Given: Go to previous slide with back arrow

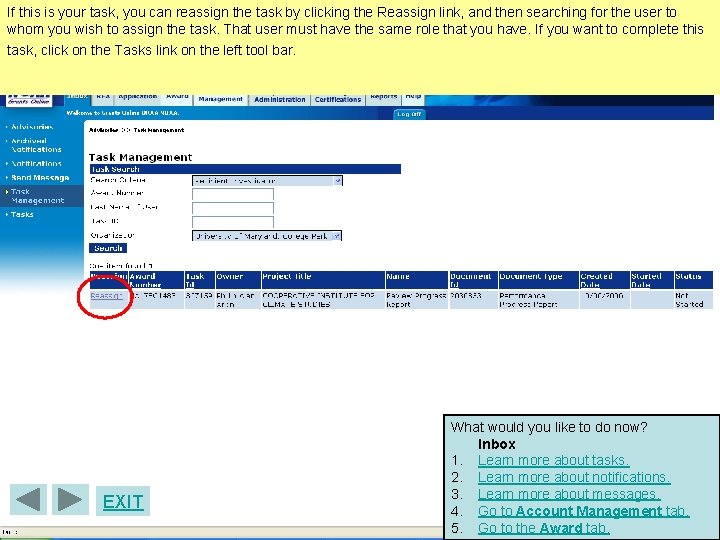Looking at the screenshot, I should tap(28, 499).
